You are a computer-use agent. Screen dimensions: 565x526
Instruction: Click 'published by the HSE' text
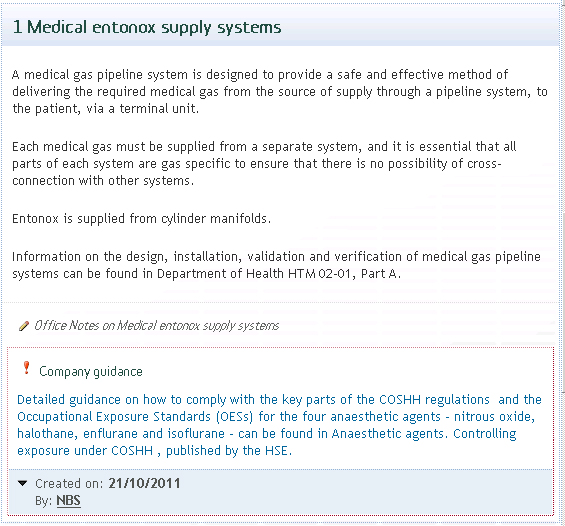(x=229, y=451)
